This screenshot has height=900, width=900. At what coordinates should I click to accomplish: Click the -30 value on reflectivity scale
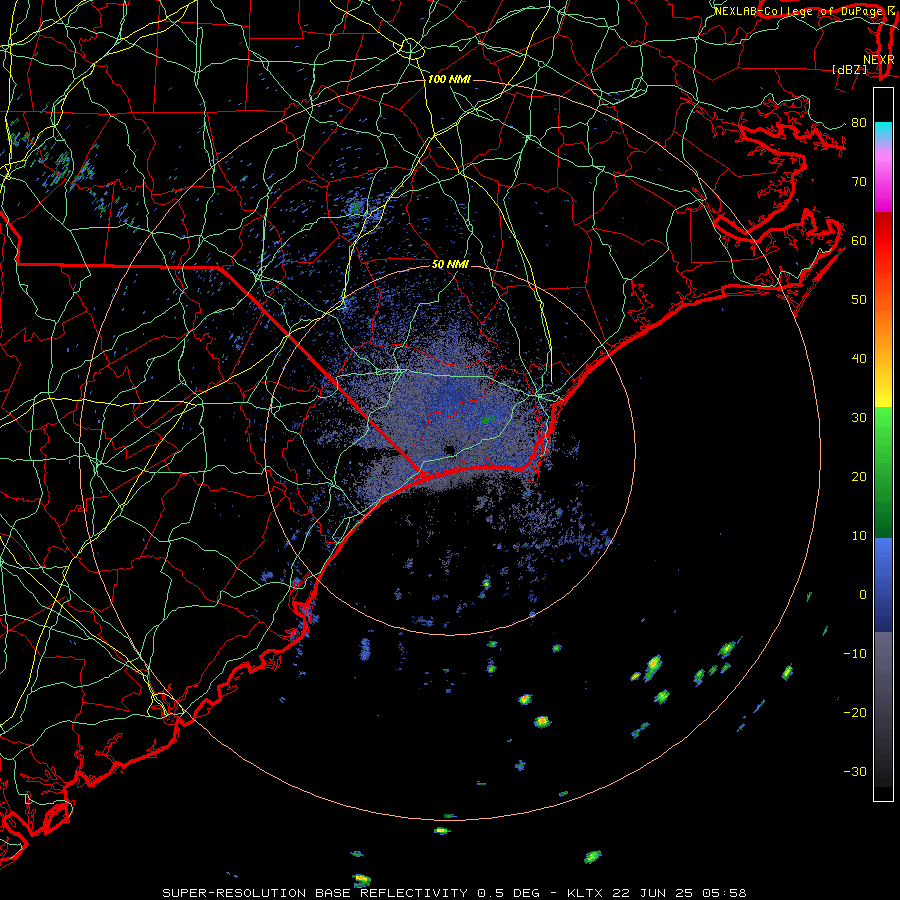pyautogui.click(x=855, y=771)
